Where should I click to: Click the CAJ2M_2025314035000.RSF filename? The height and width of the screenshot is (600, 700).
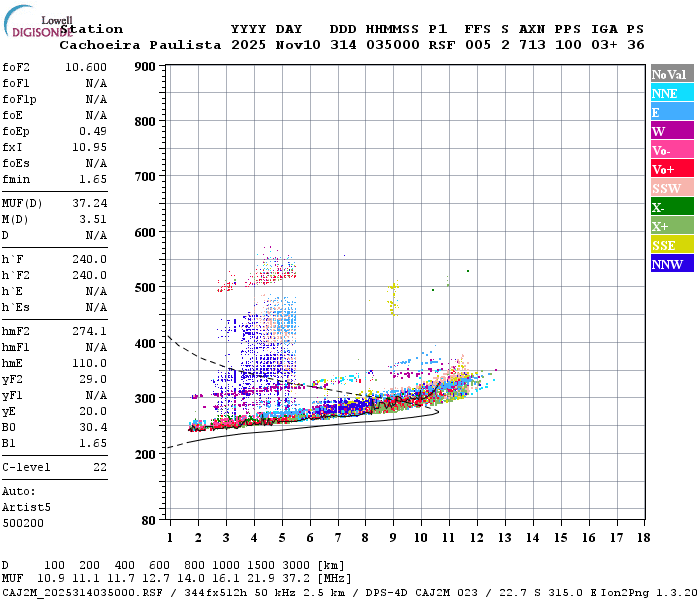click(82, 593)
